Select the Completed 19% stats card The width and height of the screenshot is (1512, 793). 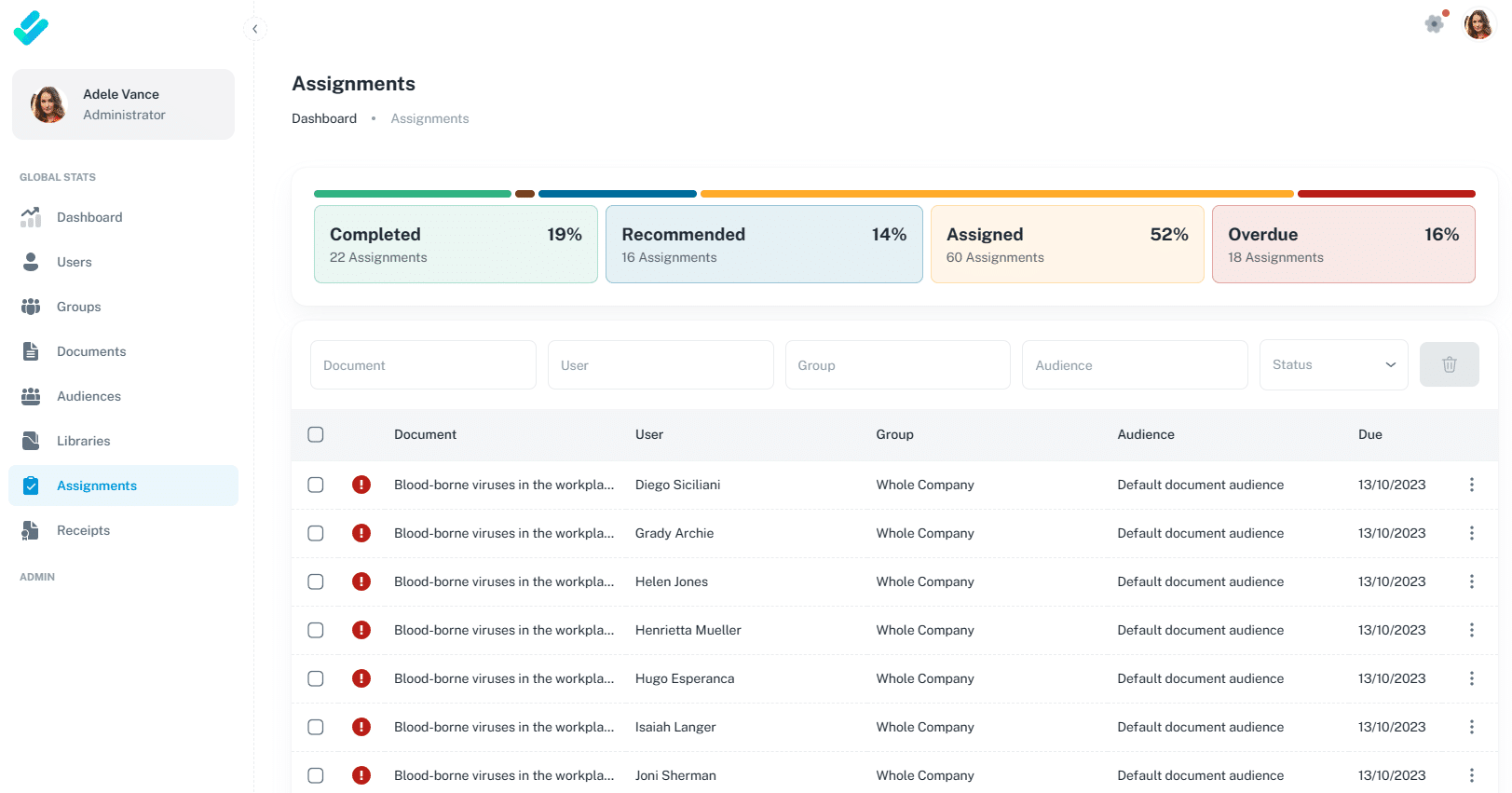(x=456, y=244)
